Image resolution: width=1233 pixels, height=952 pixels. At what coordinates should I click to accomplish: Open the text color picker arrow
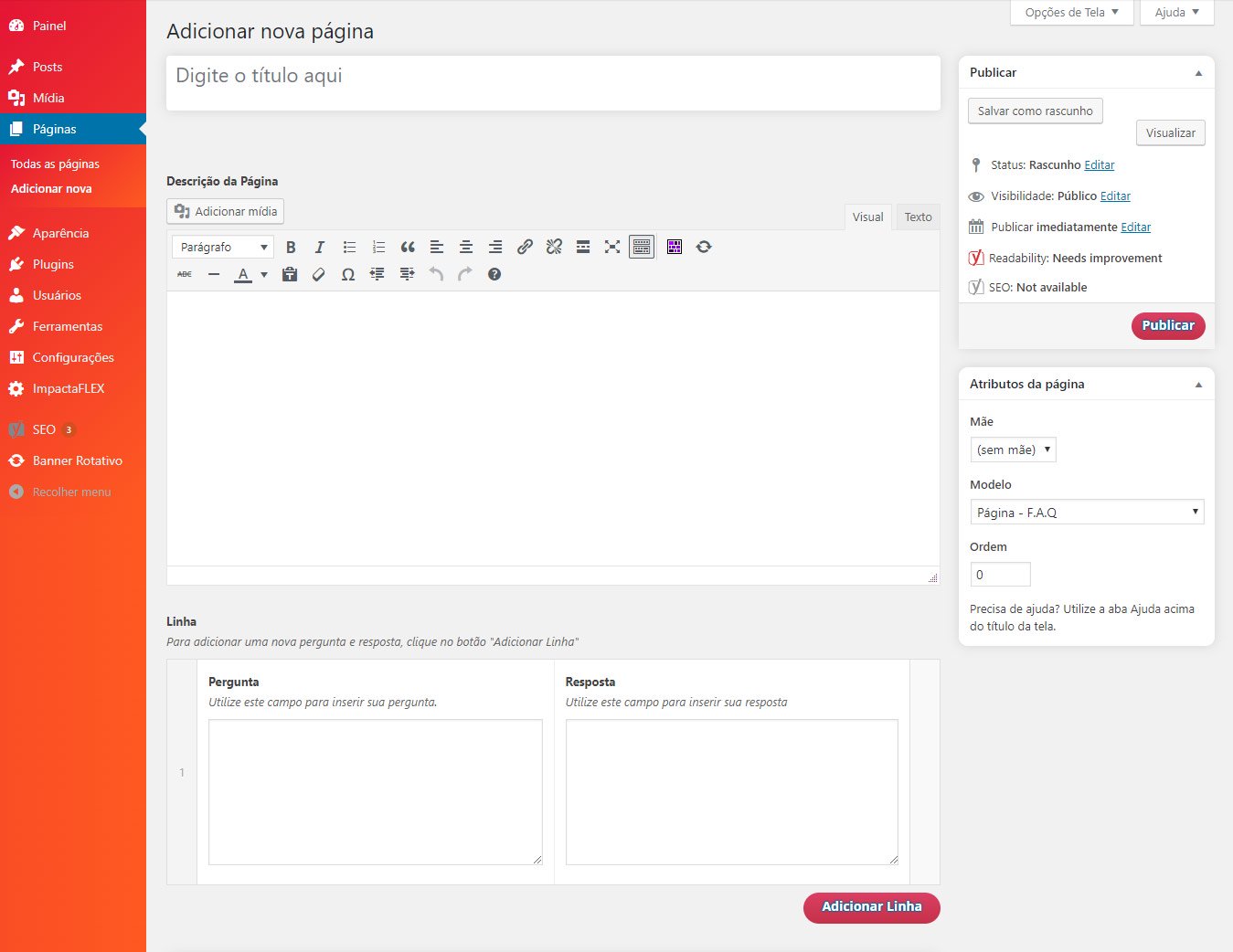coord(264,274)
